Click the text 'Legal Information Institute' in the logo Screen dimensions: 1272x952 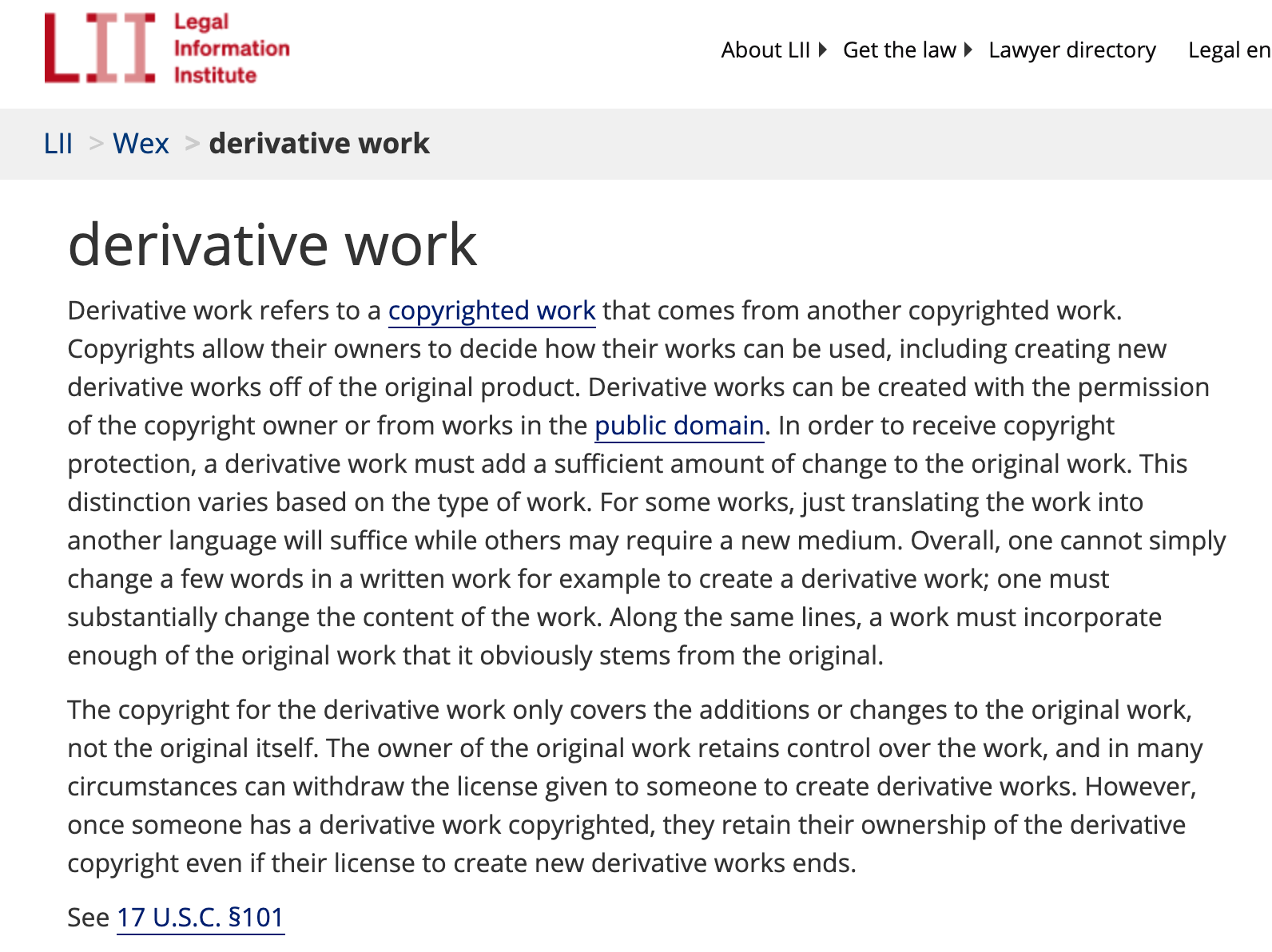click(232, 48)
